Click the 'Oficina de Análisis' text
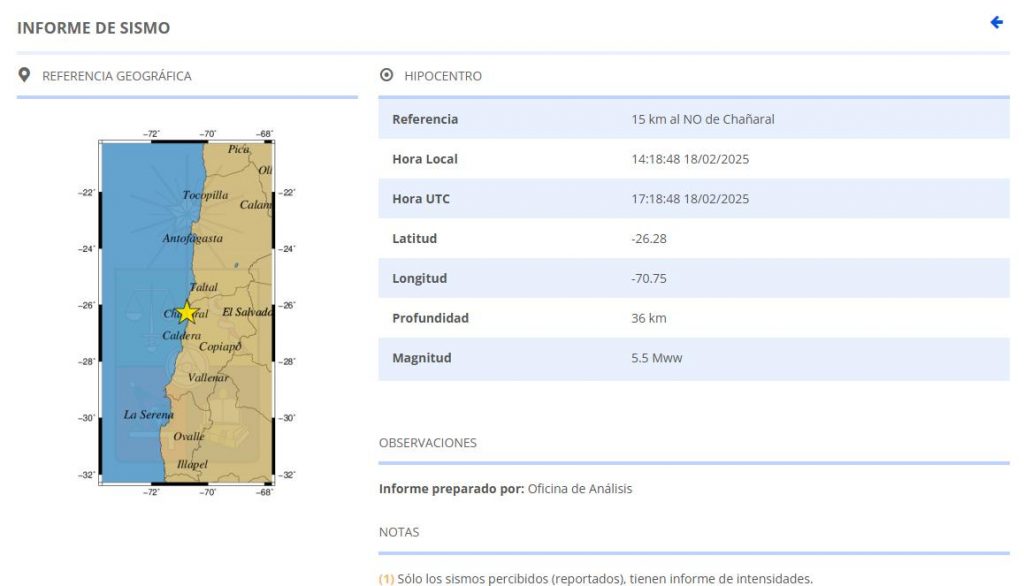This screenshot has width=1024, height=586. tap(579, 489)
